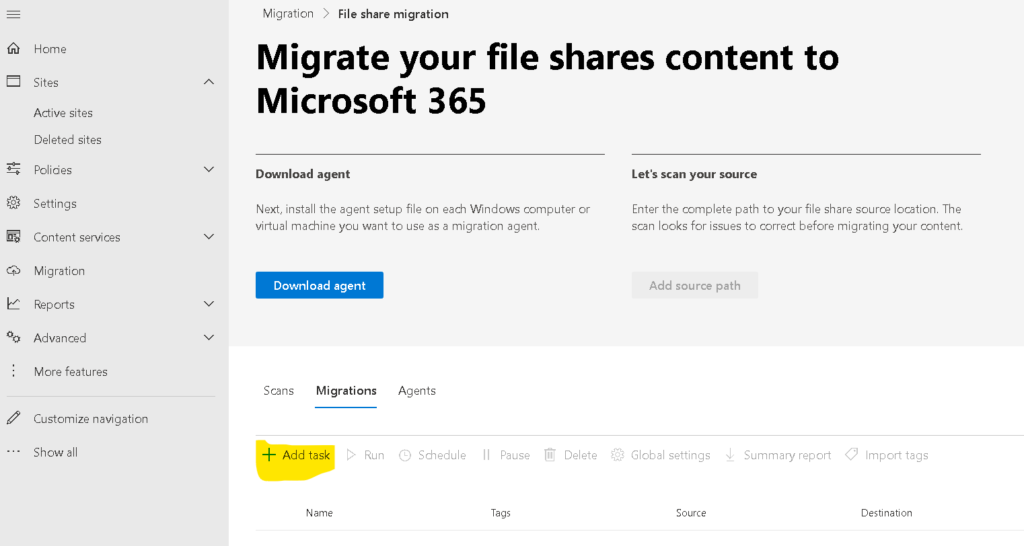Click the Run play triangle icon
Screen dimensions: 1024x546
point(351,455)
